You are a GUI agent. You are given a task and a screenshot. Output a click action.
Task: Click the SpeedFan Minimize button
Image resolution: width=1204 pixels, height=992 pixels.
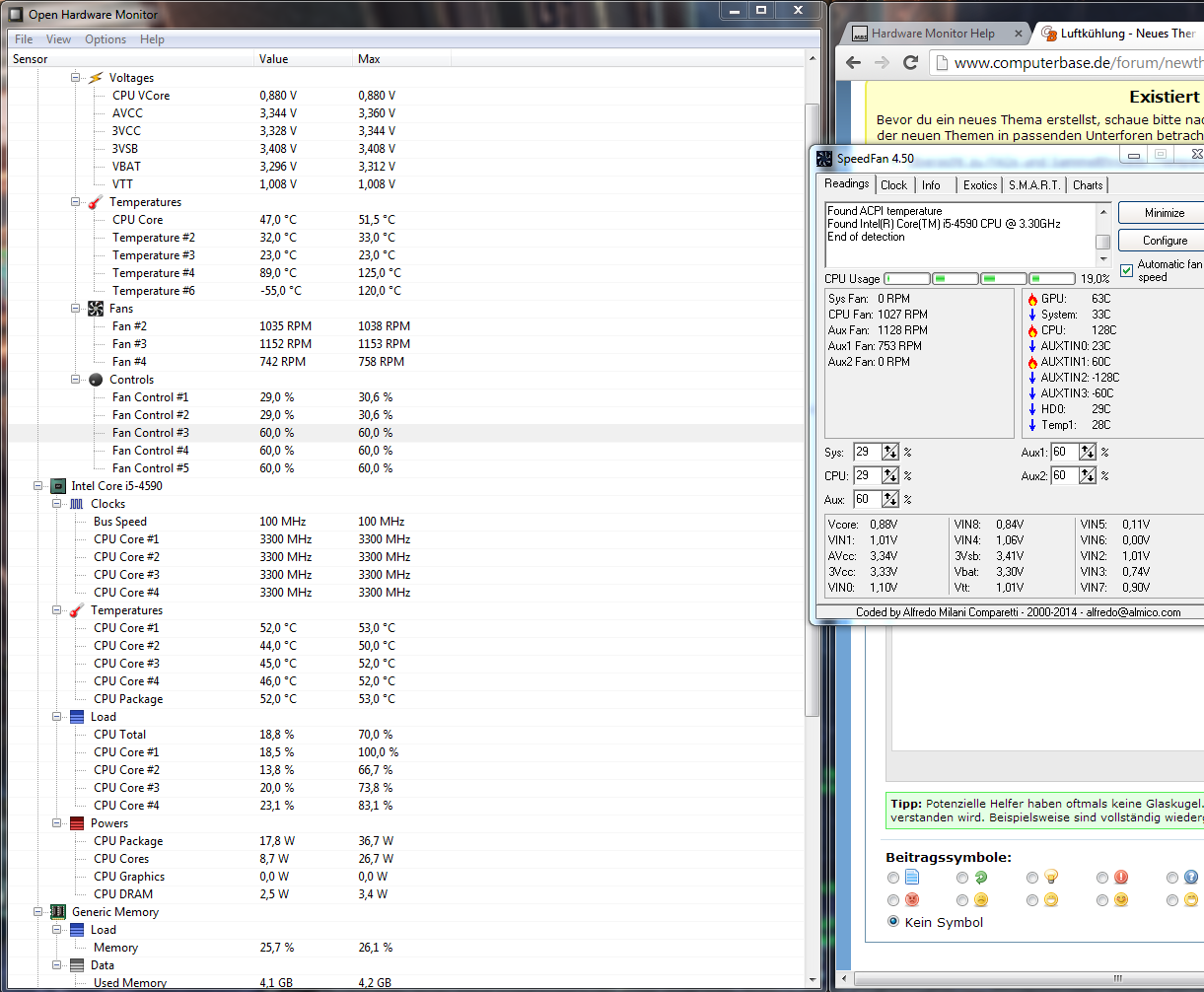click(x=1165, y=213)
